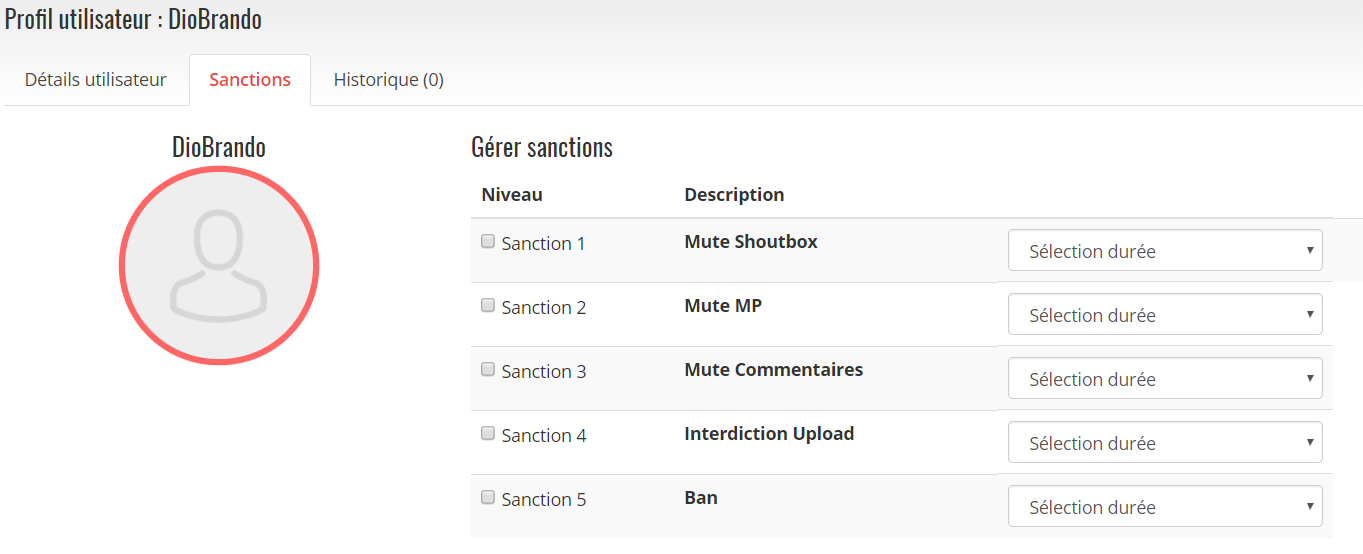Click the DioBrando username above avatar
The image size is (1363, 554).
click(x=219, y=147)
